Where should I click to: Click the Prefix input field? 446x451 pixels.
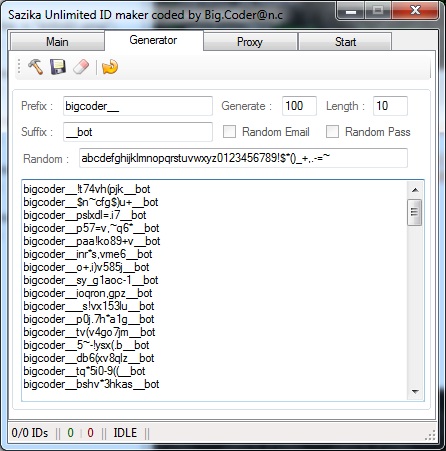(x=138, y=106)
